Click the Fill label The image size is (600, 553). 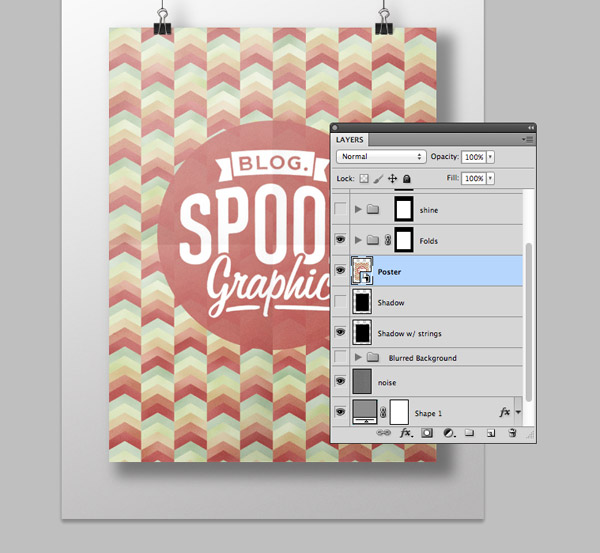pyautogui.click(x=453, y=178)
